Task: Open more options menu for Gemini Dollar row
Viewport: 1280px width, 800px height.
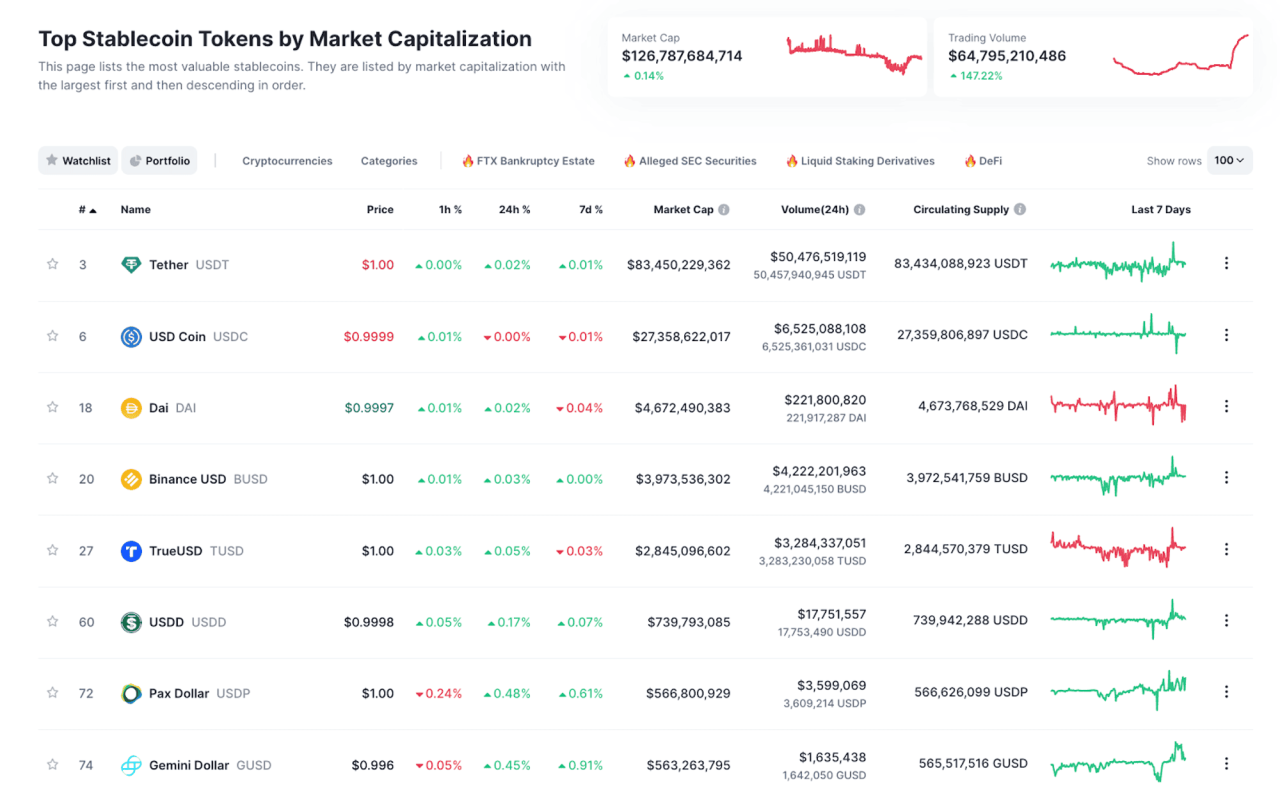Action: pos(1226,764)
